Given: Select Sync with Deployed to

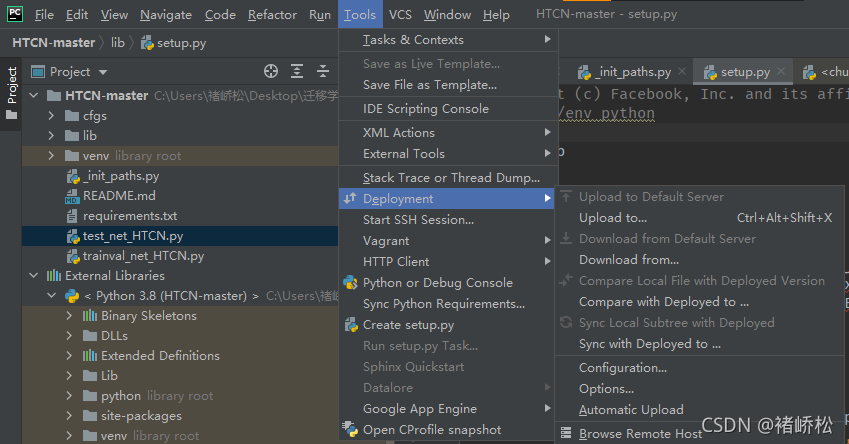Looking at the screenshot, I should pyautogui.click(x=700, y=344).
